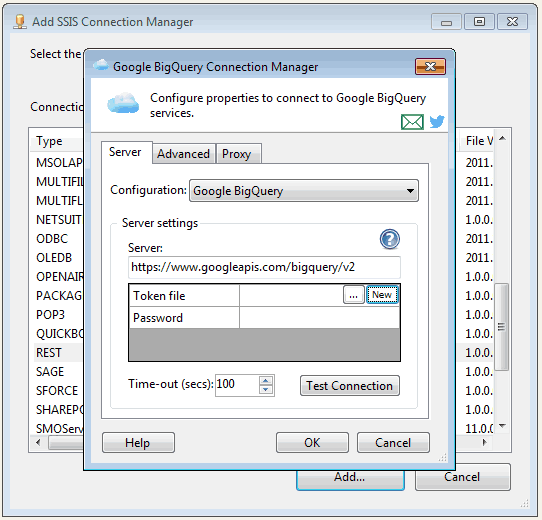Click the Add SSIS Connection Manager title icon
The width and height of the screenshot is (542, 520).
click(20, 22)
